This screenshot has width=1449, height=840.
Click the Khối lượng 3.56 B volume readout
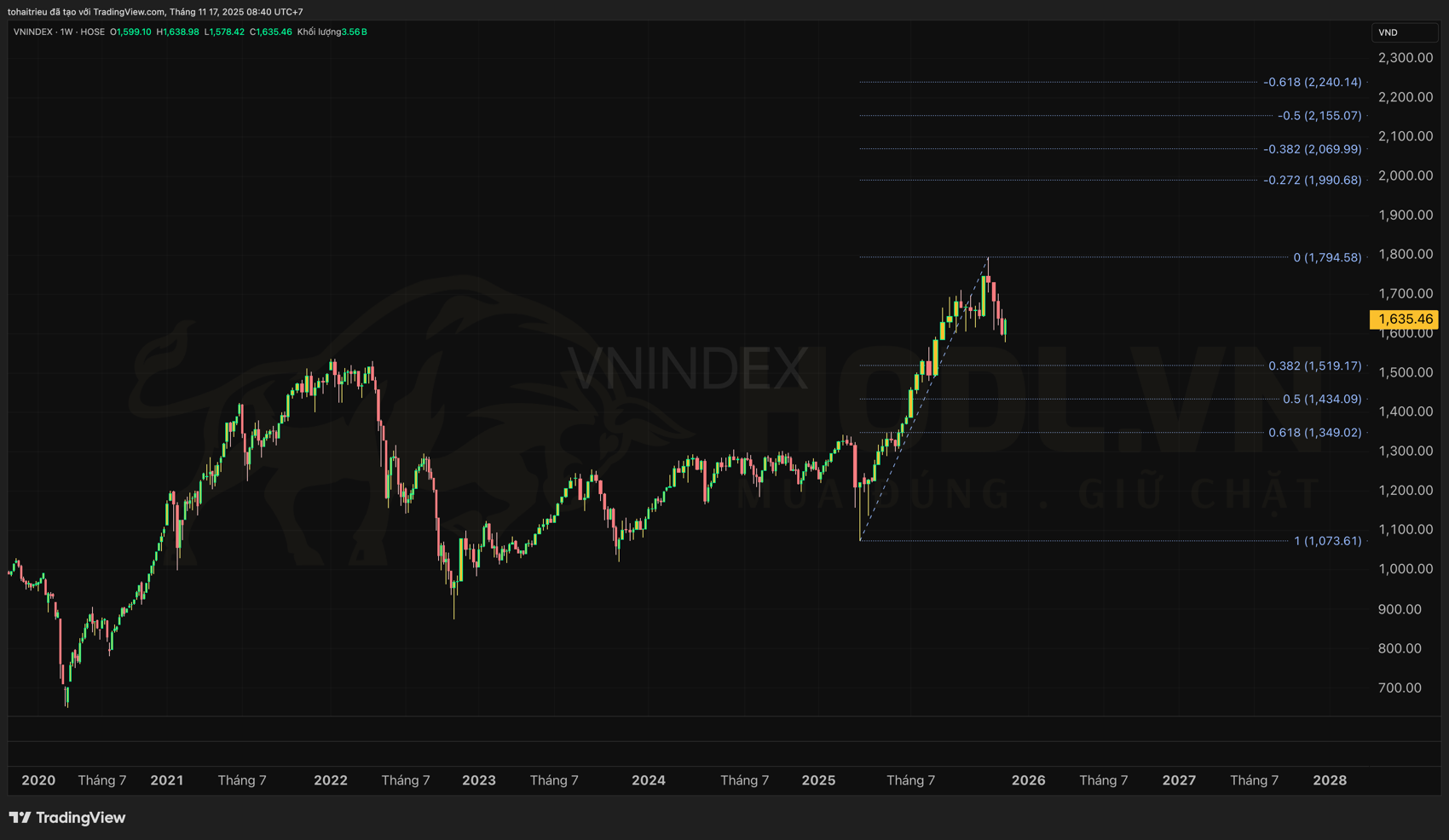(332, 32)
